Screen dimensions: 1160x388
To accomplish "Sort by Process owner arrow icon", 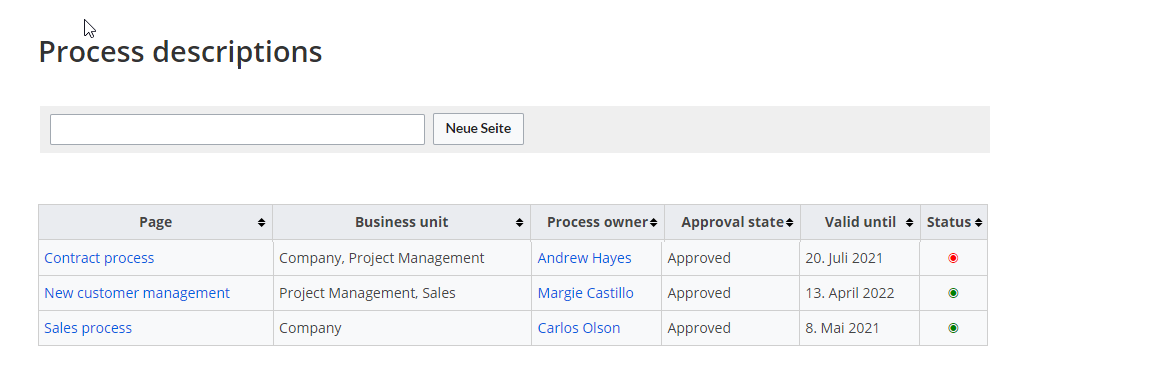I will [x=653, y=222].
